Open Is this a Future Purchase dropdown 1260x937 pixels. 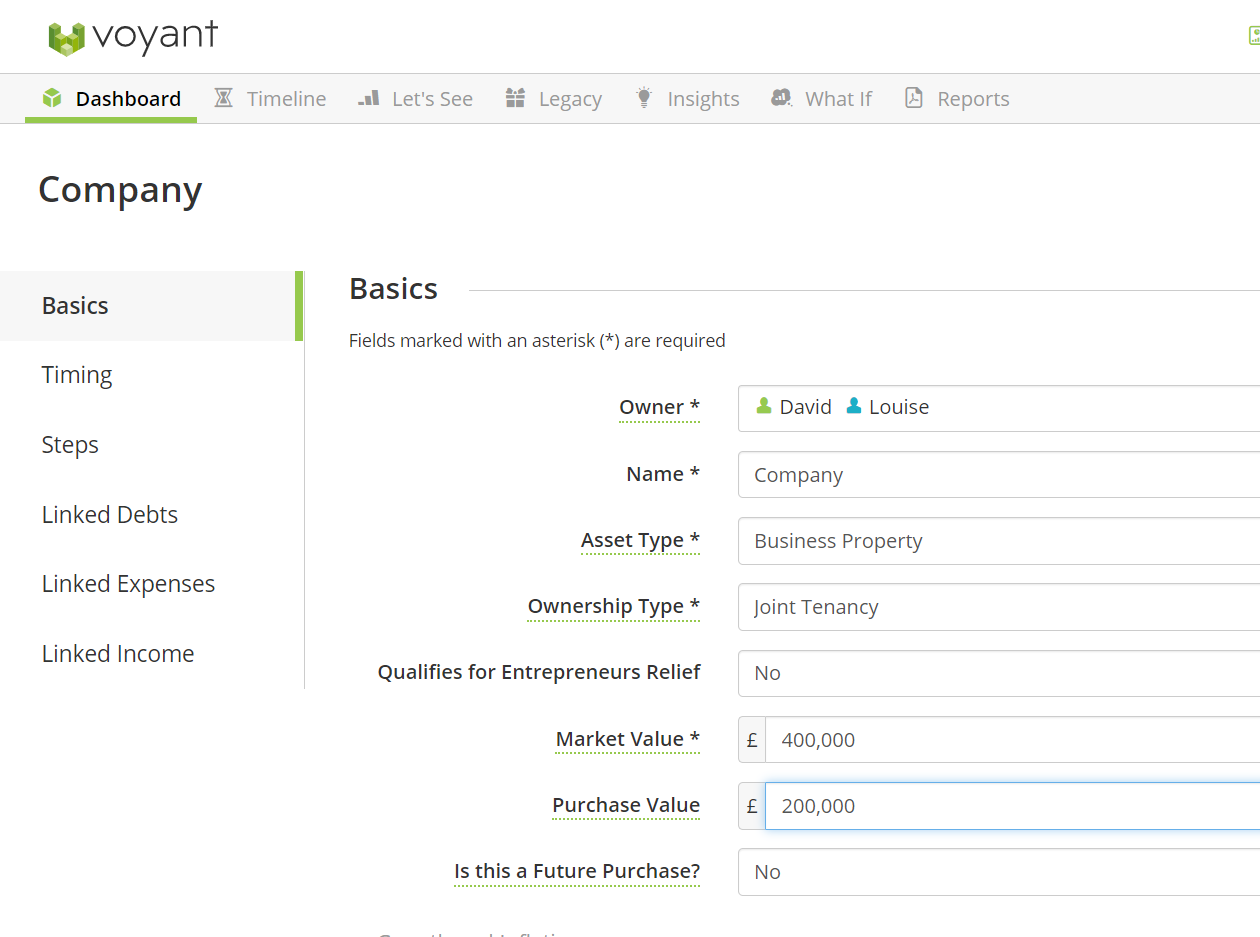coord(999,872)
